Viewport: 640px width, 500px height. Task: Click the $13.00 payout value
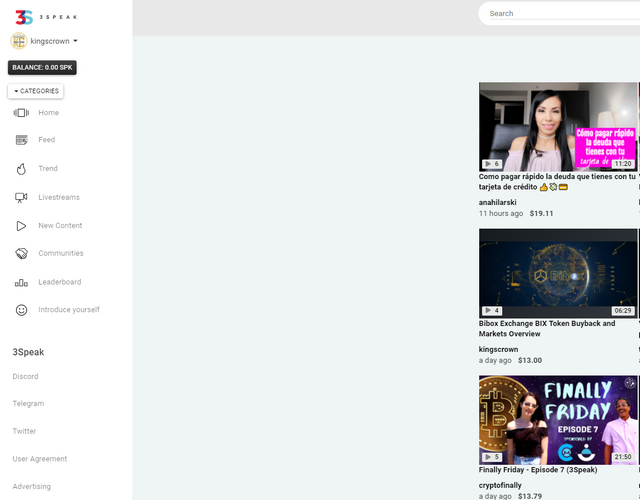(530, 360)
